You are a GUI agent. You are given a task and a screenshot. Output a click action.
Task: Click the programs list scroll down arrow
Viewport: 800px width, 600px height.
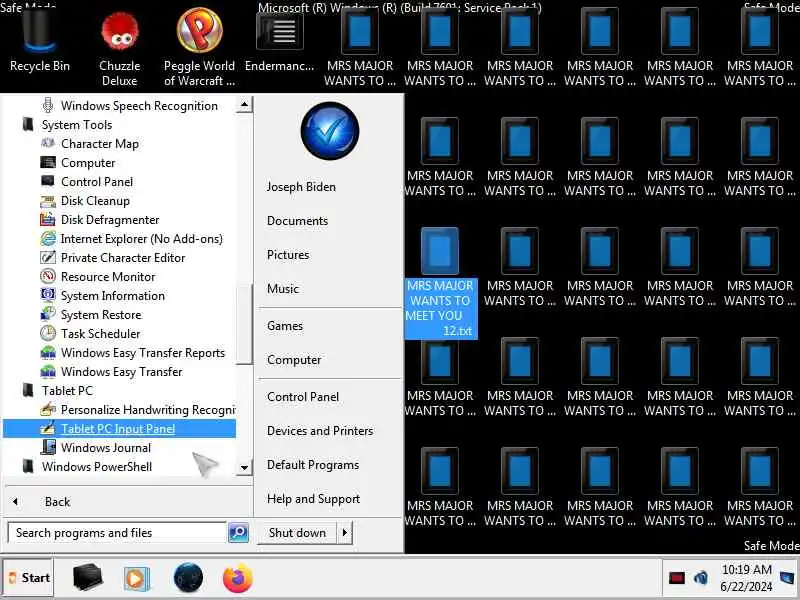pyautogui.click(x=244, y=467)
